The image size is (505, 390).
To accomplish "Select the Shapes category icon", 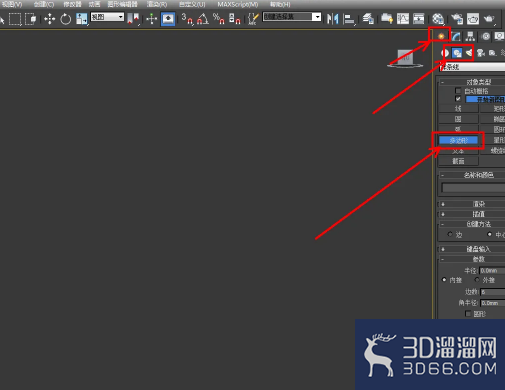I will pyautogui.click(x=457, y=53).
